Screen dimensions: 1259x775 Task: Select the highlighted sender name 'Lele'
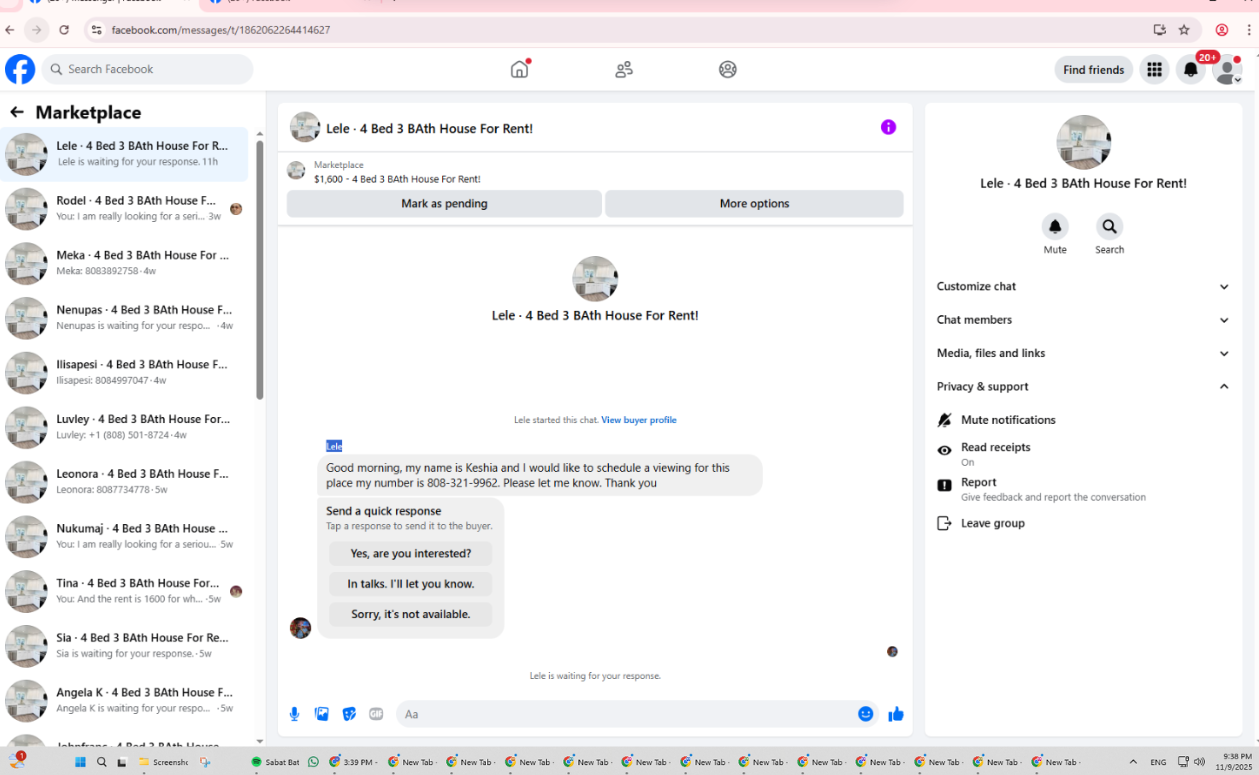pos(334,446)
